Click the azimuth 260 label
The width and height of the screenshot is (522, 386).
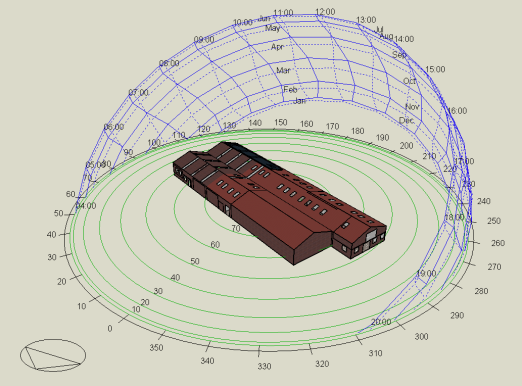498,243
